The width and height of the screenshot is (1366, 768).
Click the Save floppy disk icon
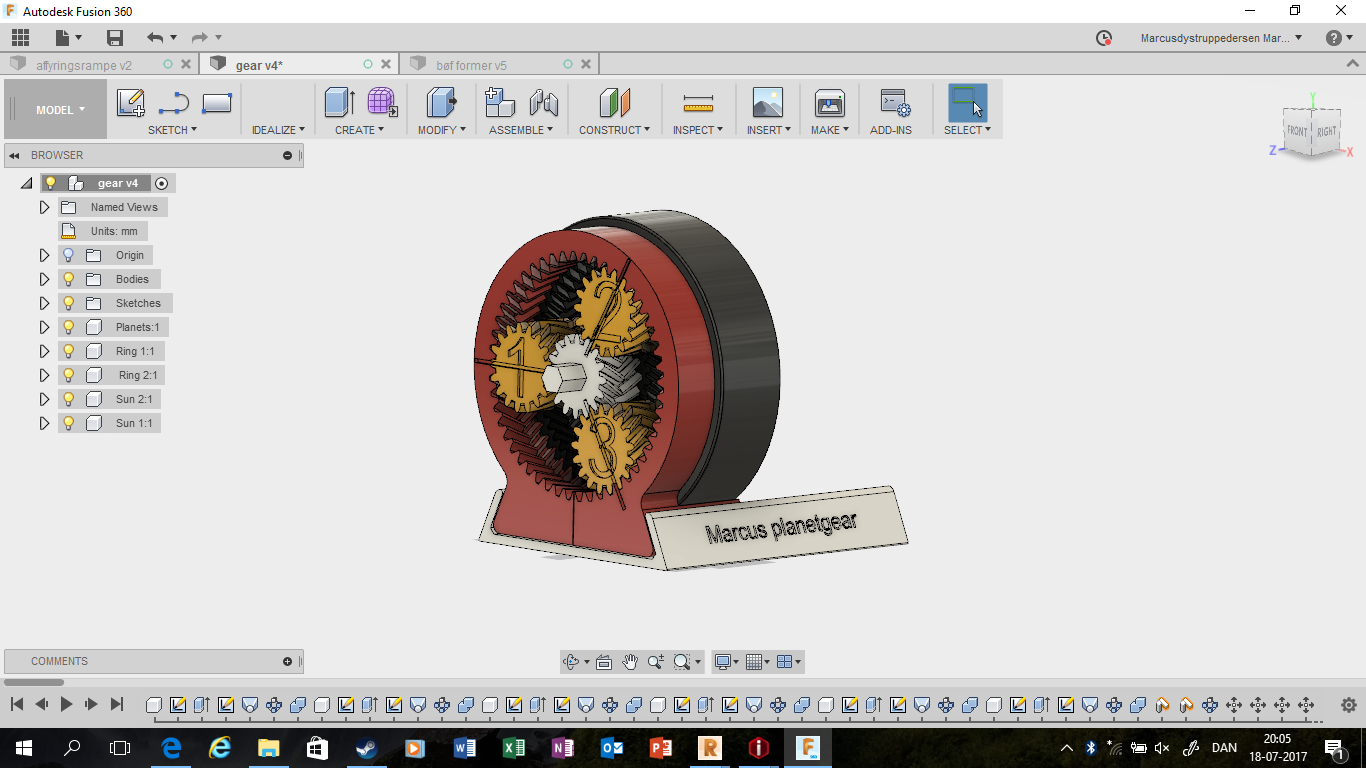point(115,38)
